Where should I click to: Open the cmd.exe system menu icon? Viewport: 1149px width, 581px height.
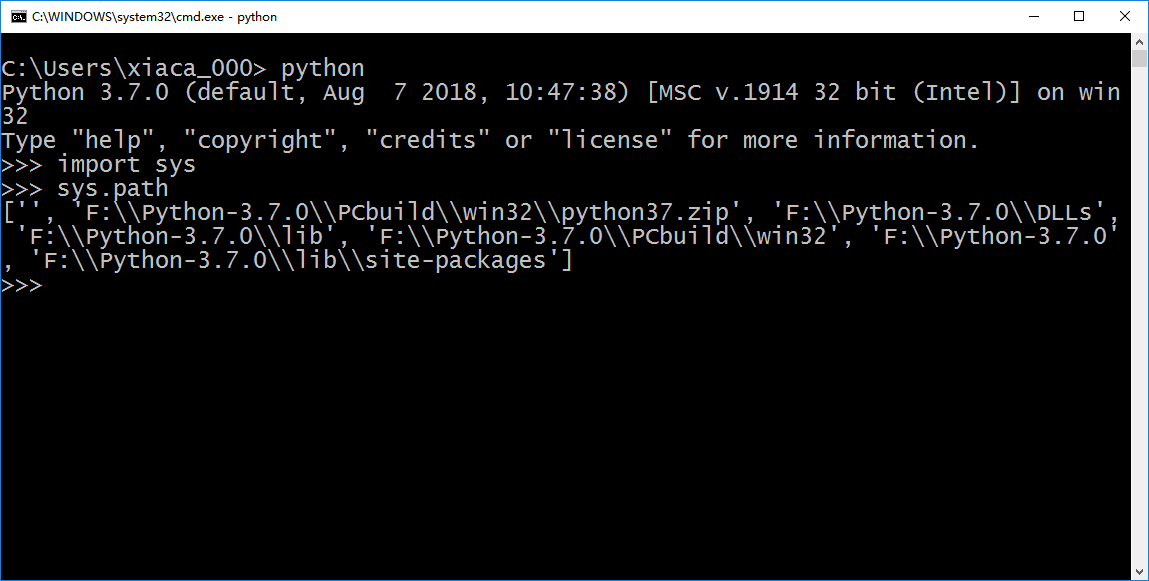point(18,17)
